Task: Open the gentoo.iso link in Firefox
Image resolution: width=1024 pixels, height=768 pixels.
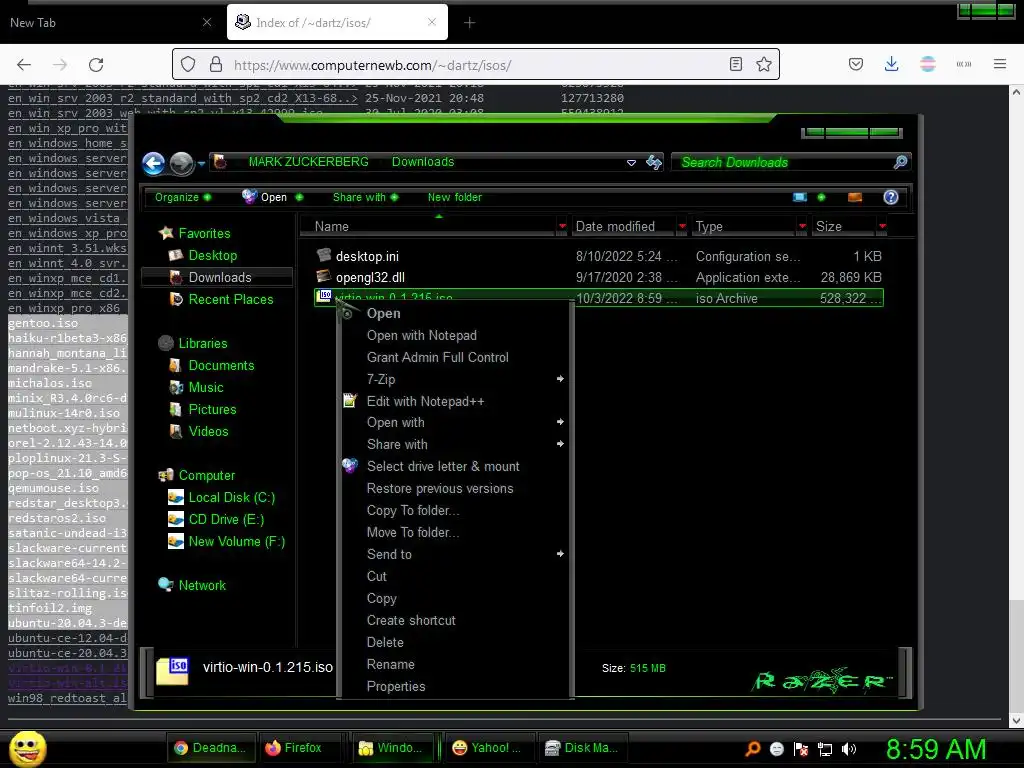Action: (43, 323)
